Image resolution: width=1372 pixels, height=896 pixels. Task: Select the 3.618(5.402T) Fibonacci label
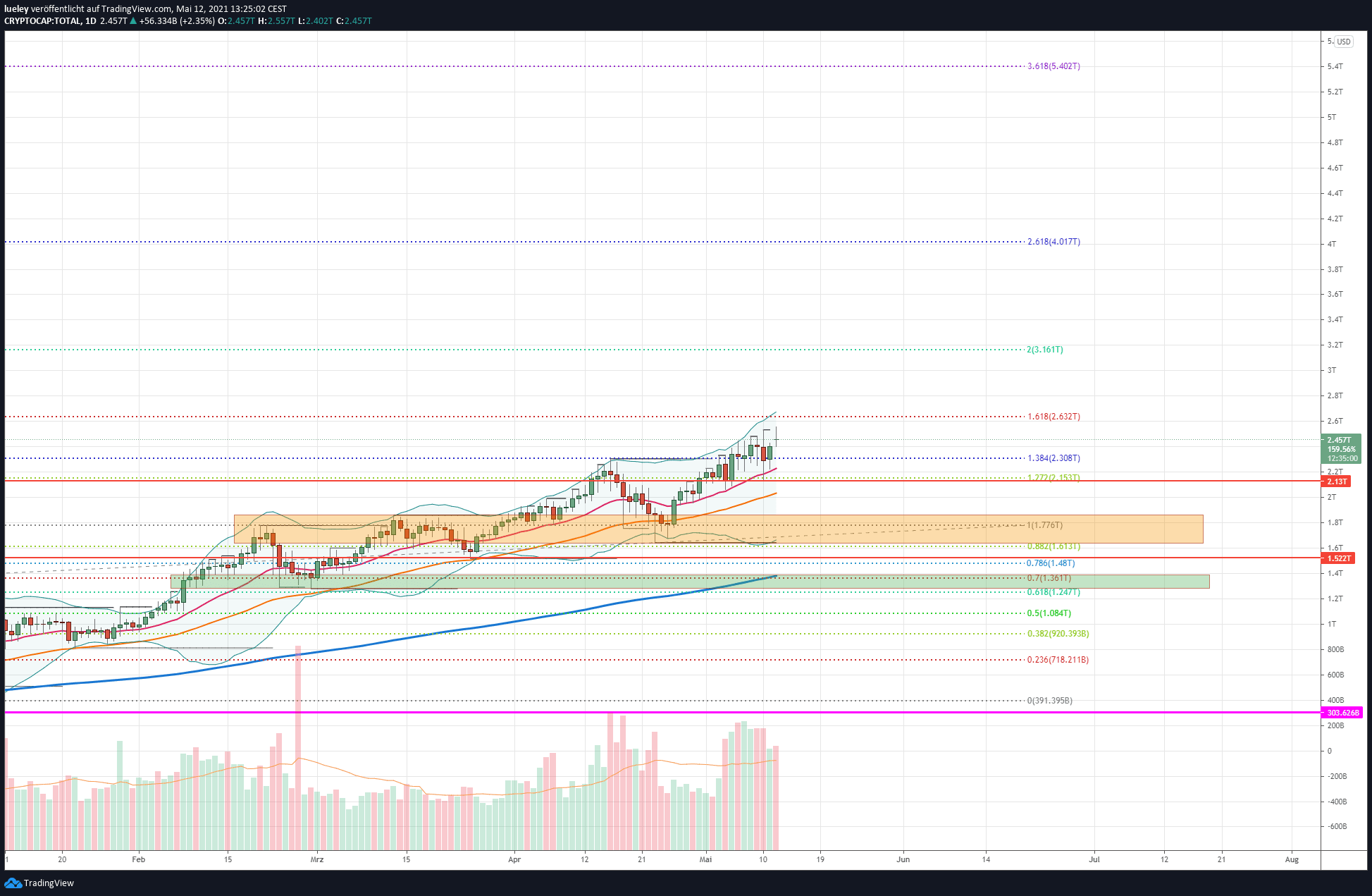pos(1053,66)
